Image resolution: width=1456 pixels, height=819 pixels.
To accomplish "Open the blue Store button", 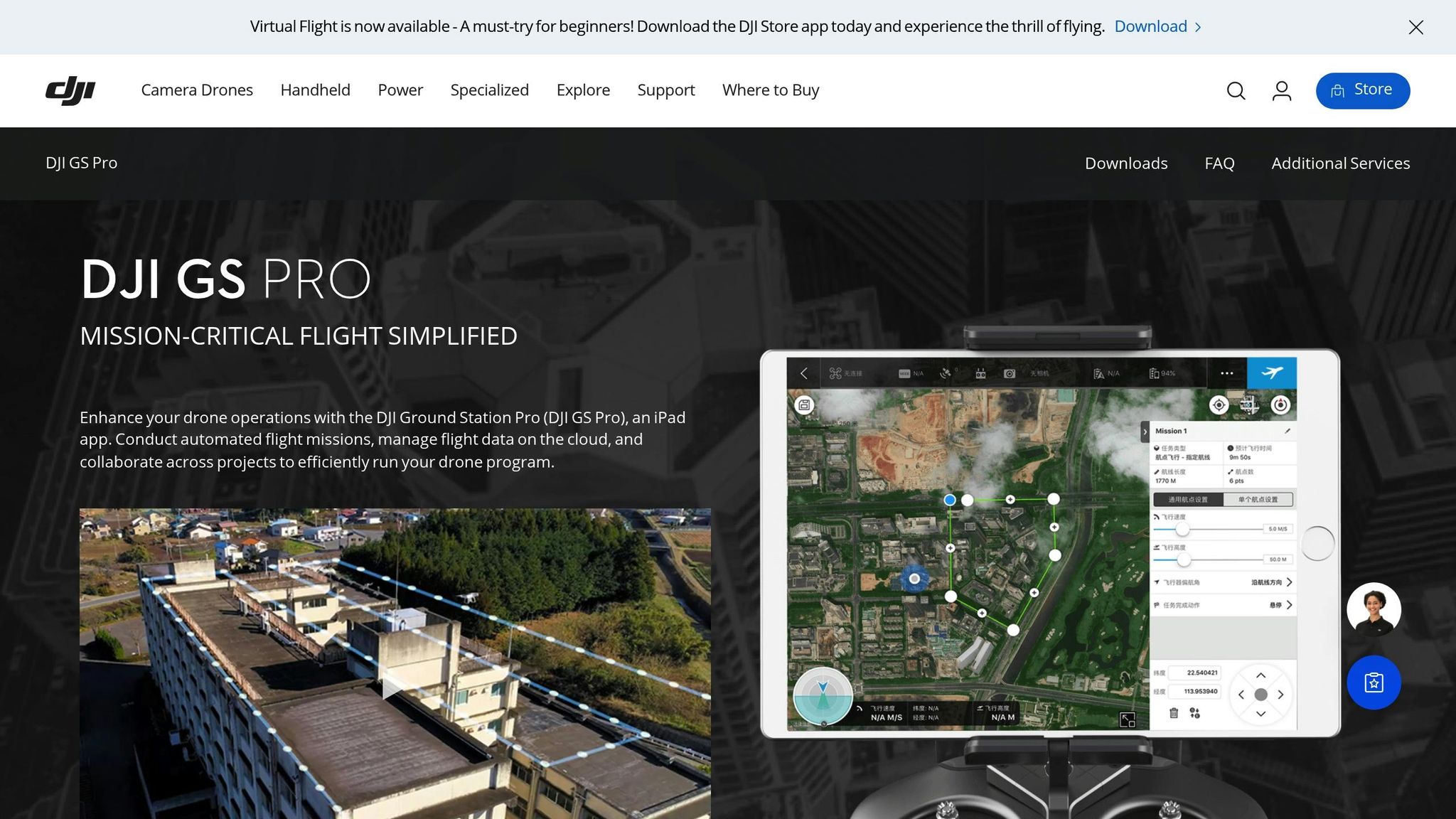I will pos(1362,90).
